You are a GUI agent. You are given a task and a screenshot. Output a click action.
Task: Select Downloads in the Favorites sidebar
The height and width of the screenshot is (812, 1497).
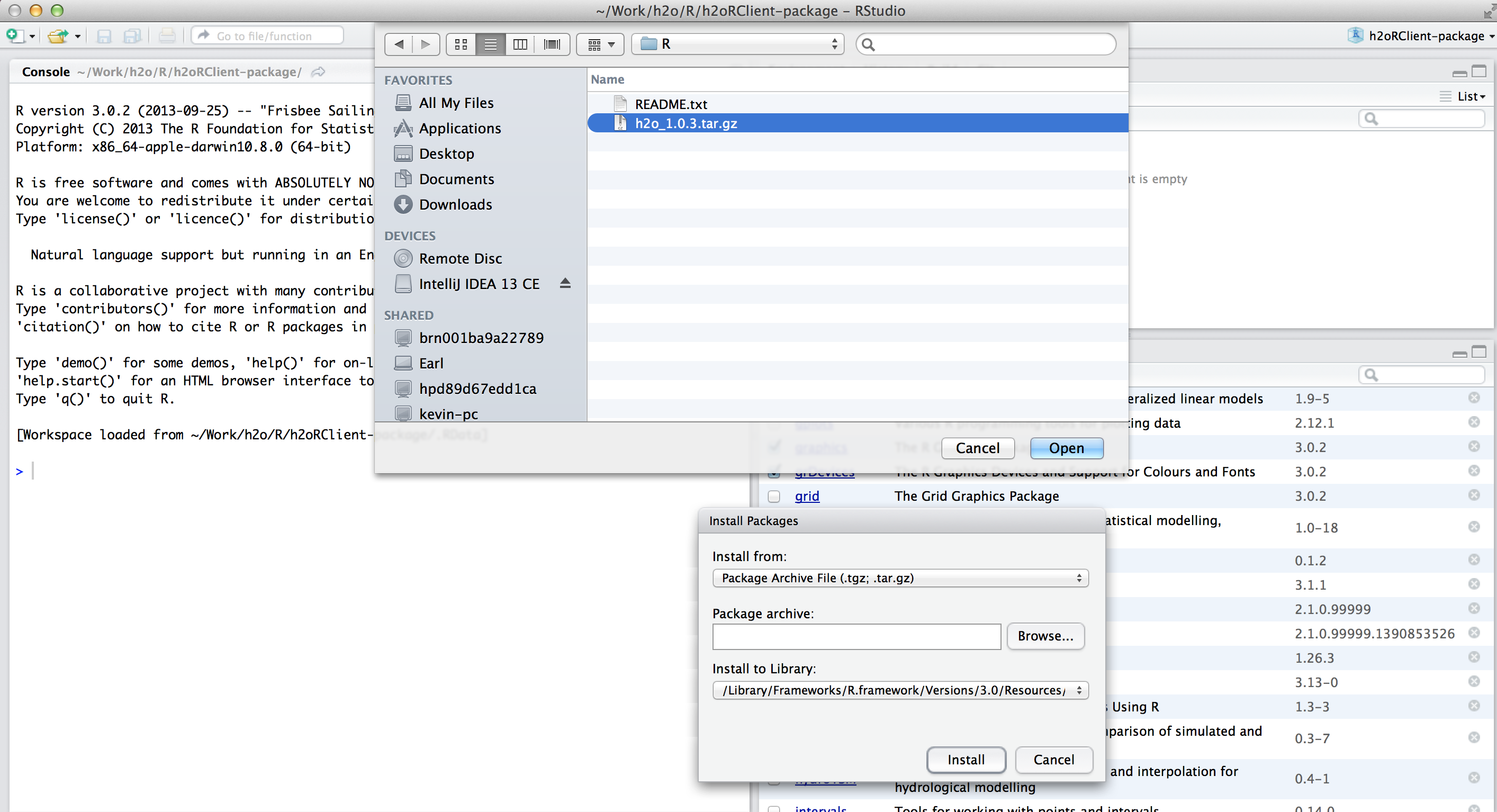click(455, 205)
